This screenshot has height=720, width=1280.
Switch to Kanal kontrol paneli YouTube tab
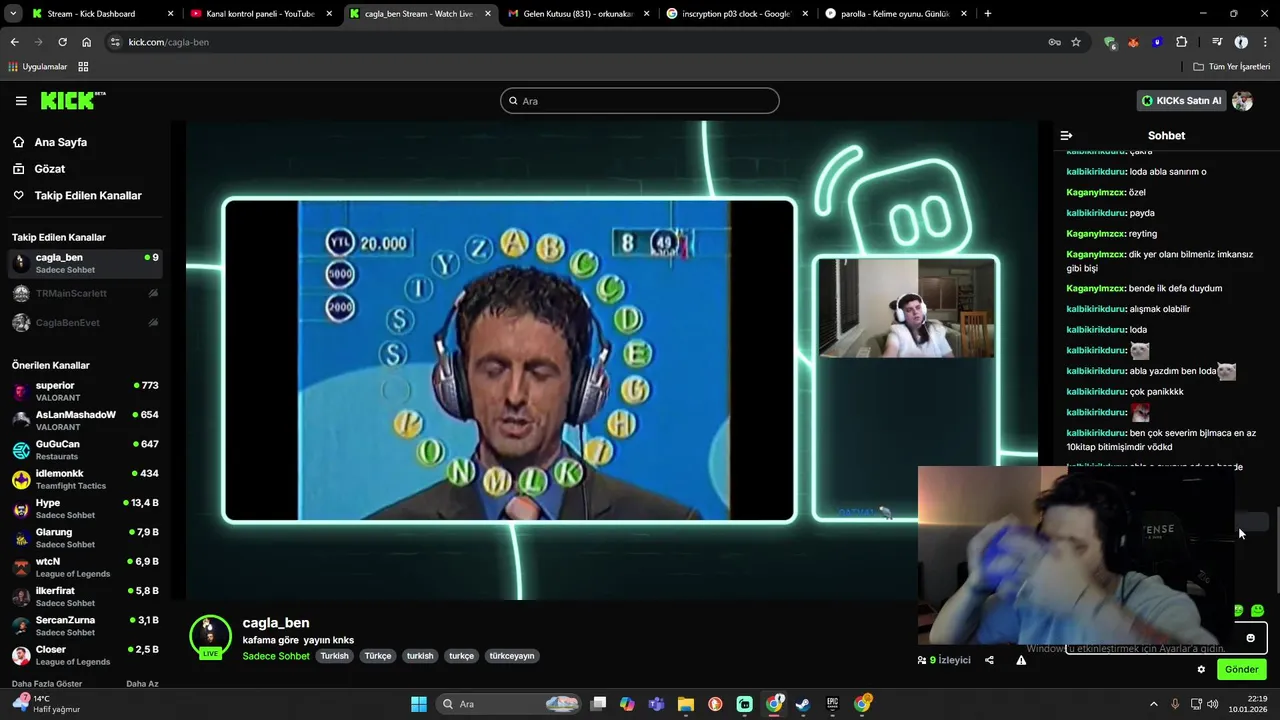tap(260, 14)
